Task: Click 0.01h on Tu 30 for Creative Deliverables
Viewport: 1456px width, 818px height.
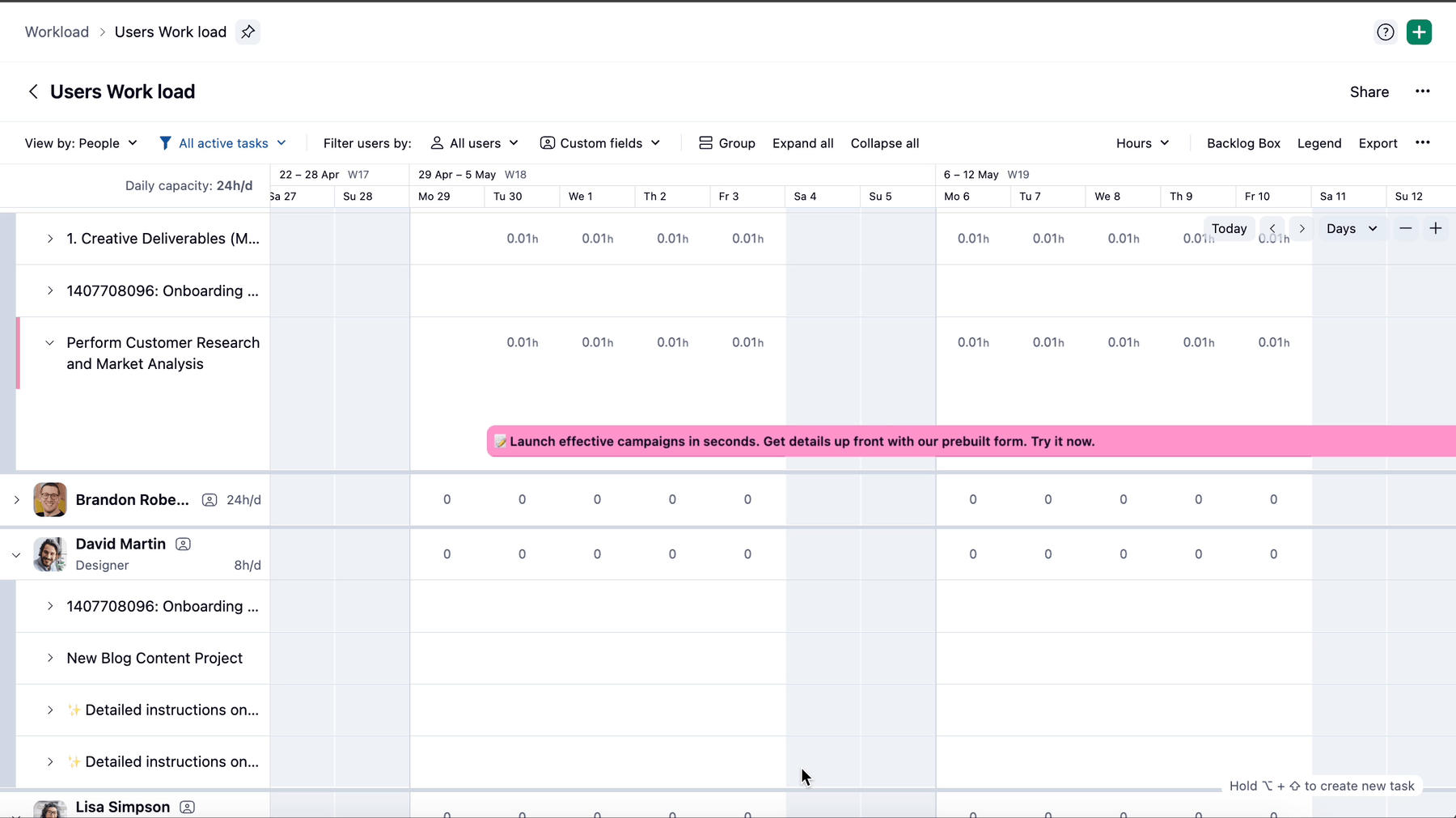Action: coord(522,239)
